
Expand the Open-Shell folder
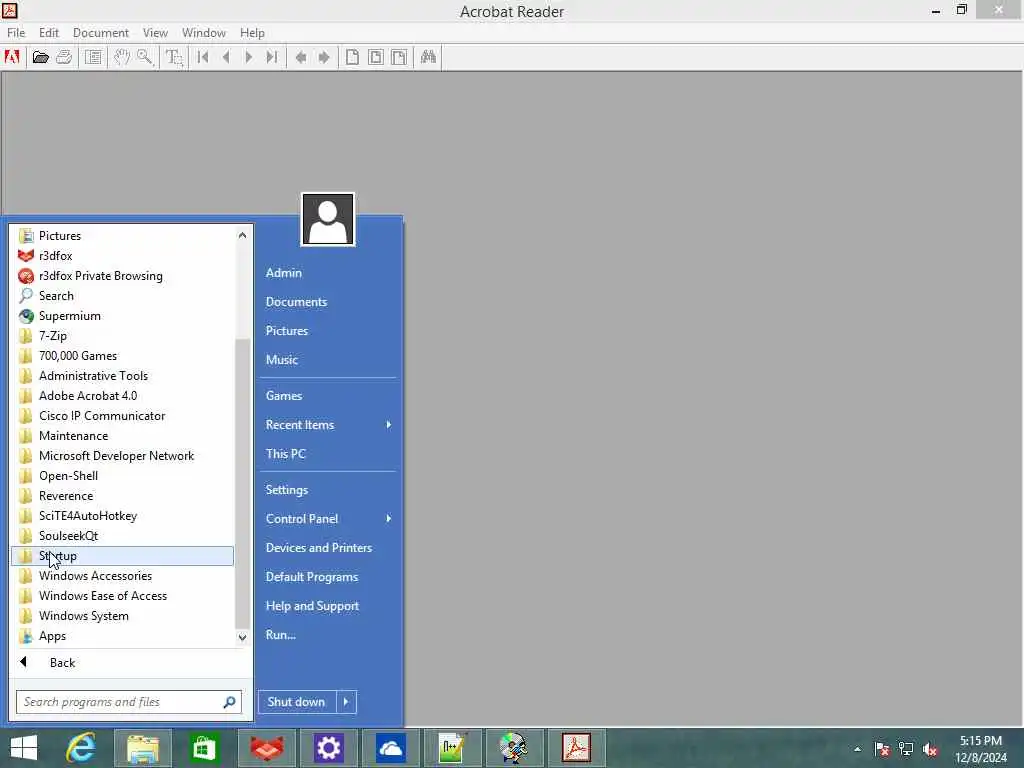click(123, 476)
